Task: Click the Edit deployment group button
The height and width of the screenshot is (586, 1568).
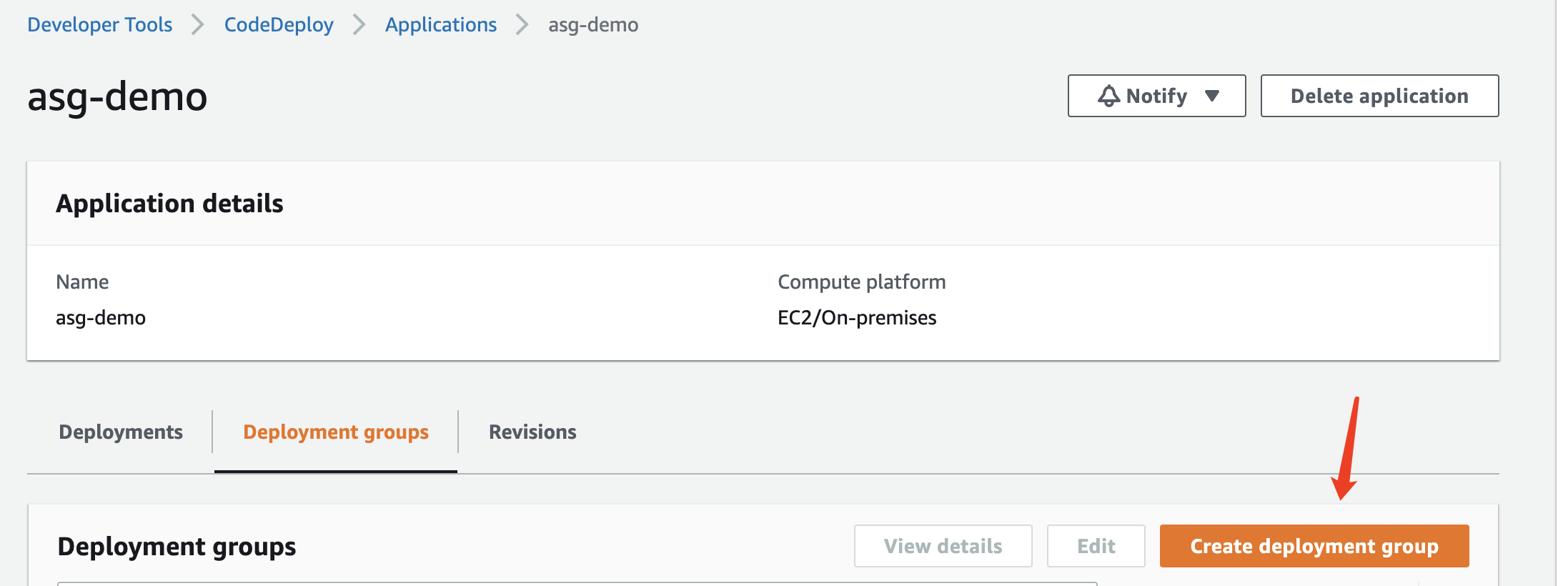Action: 1096,546
